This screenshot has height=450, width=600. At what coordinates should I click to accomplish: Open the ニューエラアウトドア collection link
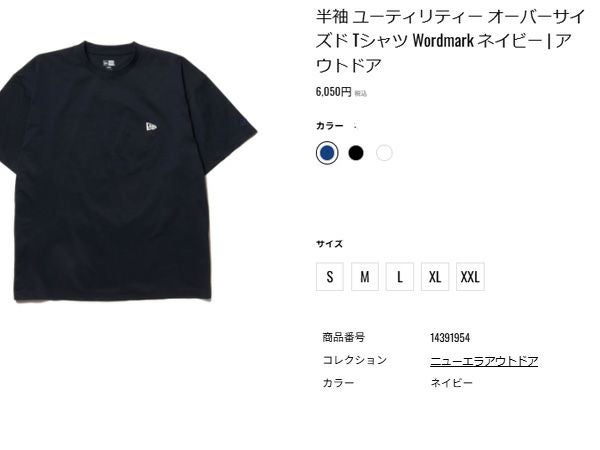484,361
